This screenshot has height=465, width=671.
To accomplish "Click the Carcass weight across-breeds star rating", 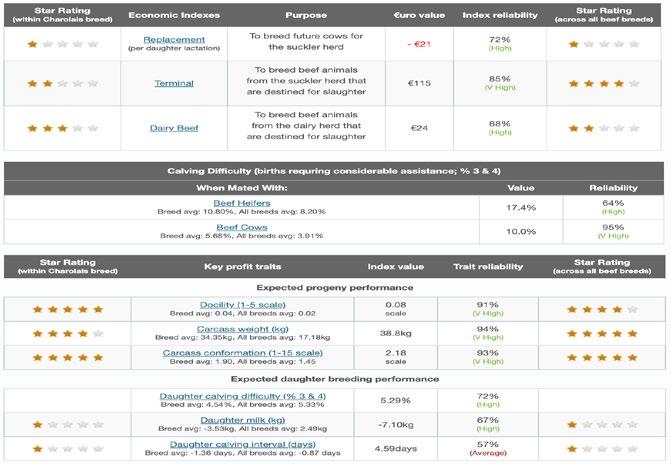I will [x=602, y=333].
